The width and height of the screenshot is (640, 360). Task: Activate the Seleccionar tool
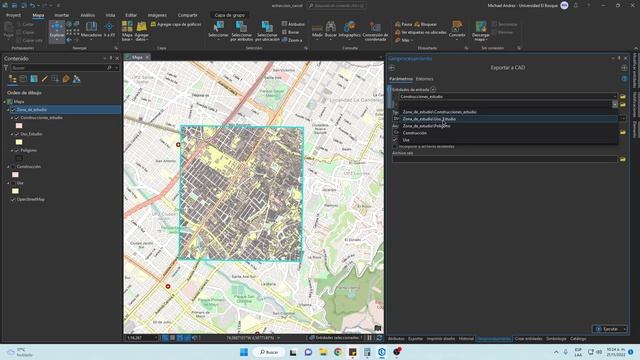pyautogui.click(x=218, y=30)
